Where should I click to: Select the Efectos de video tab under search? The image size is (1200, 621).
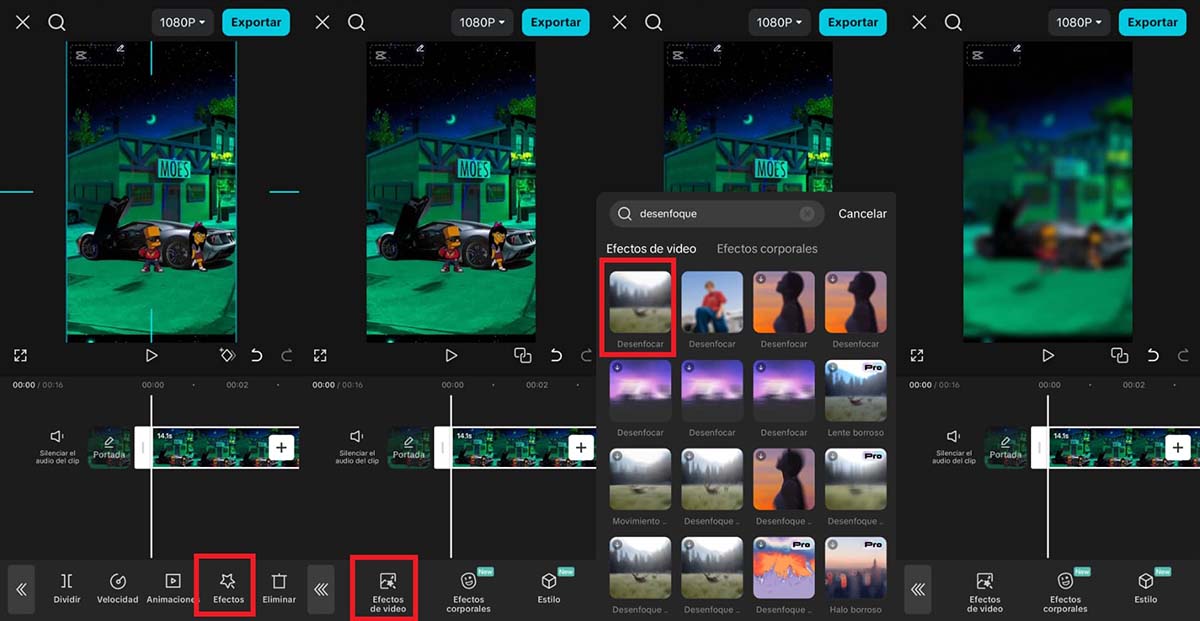[x=651, y=249]
